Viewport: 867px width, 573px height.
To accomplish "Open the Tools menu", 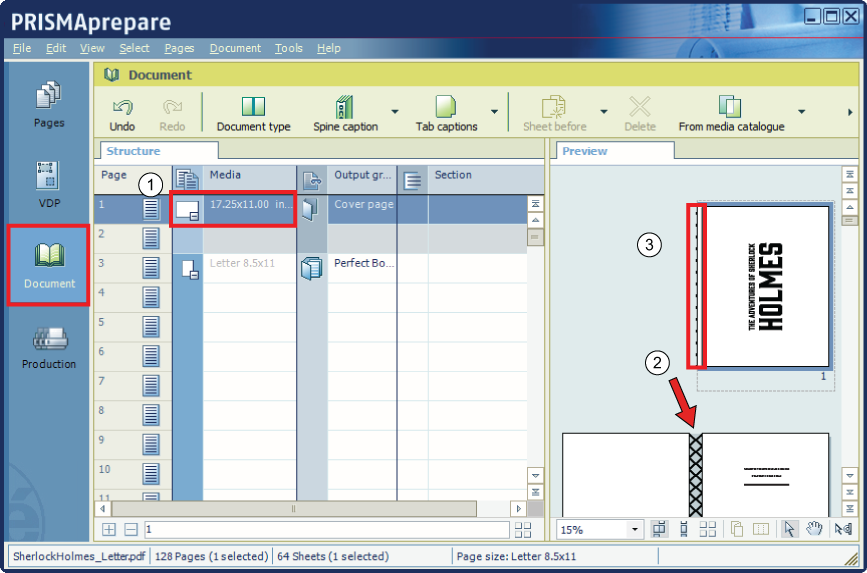I will 289,48.
